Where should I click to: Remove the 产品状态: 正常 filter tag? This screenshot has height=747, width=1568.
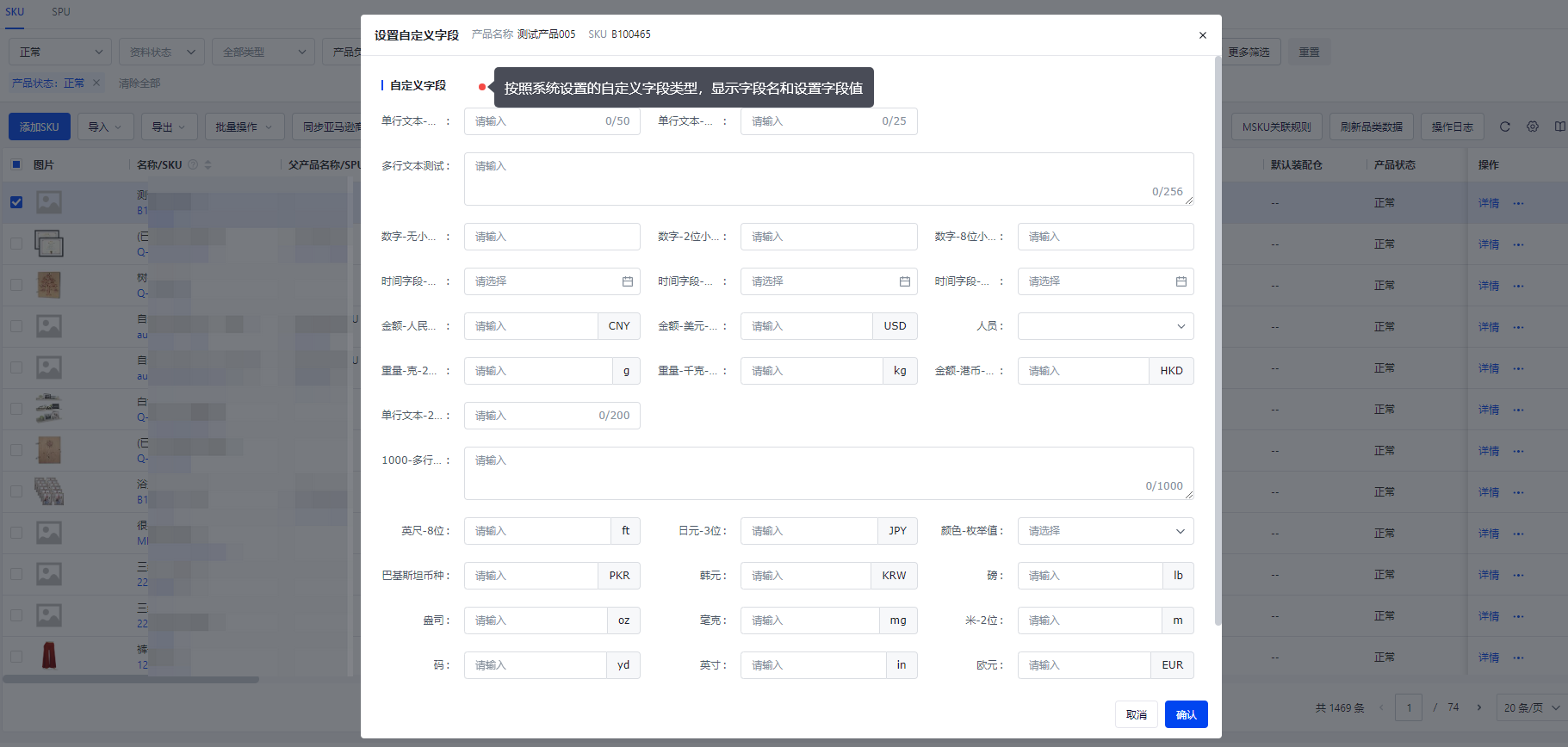click(96, 83)
